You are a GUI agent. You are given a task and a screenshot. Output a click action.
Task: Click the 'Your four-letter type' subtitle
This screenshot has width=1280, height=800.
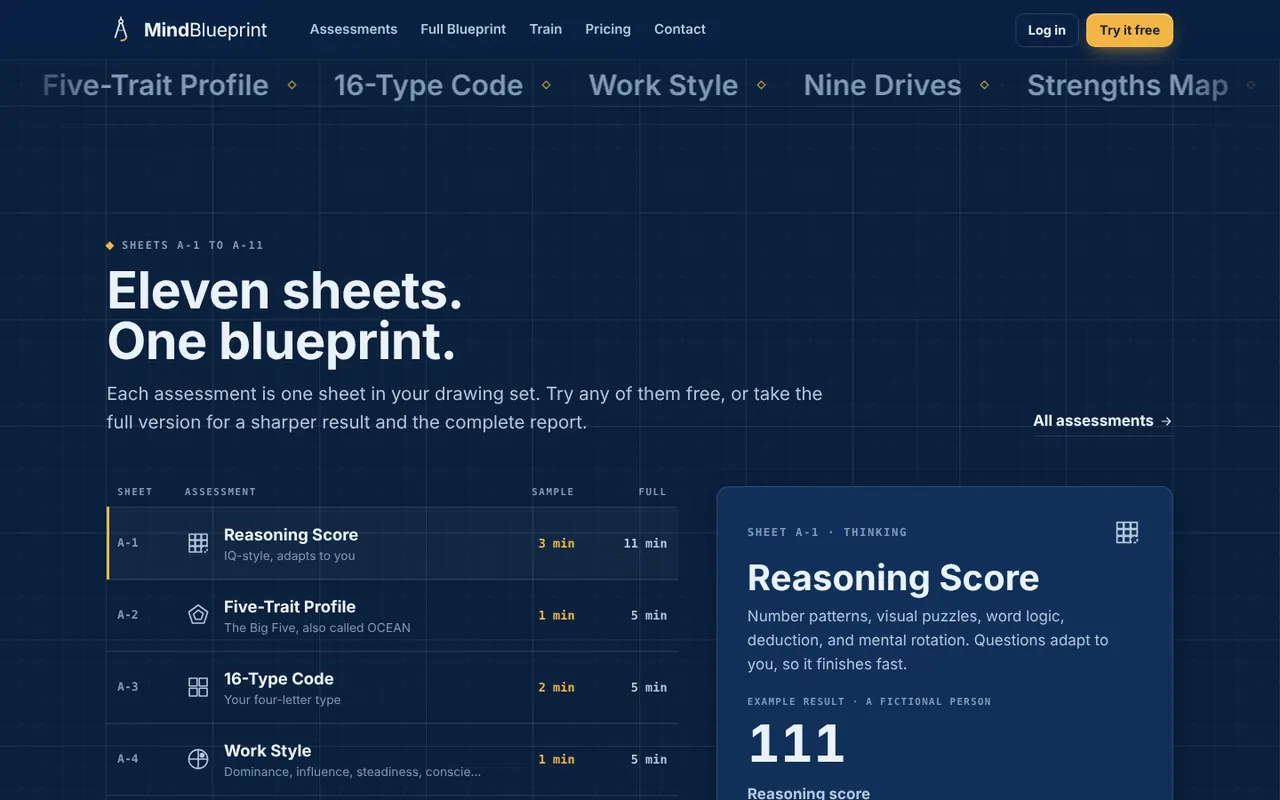coord(282,700)
